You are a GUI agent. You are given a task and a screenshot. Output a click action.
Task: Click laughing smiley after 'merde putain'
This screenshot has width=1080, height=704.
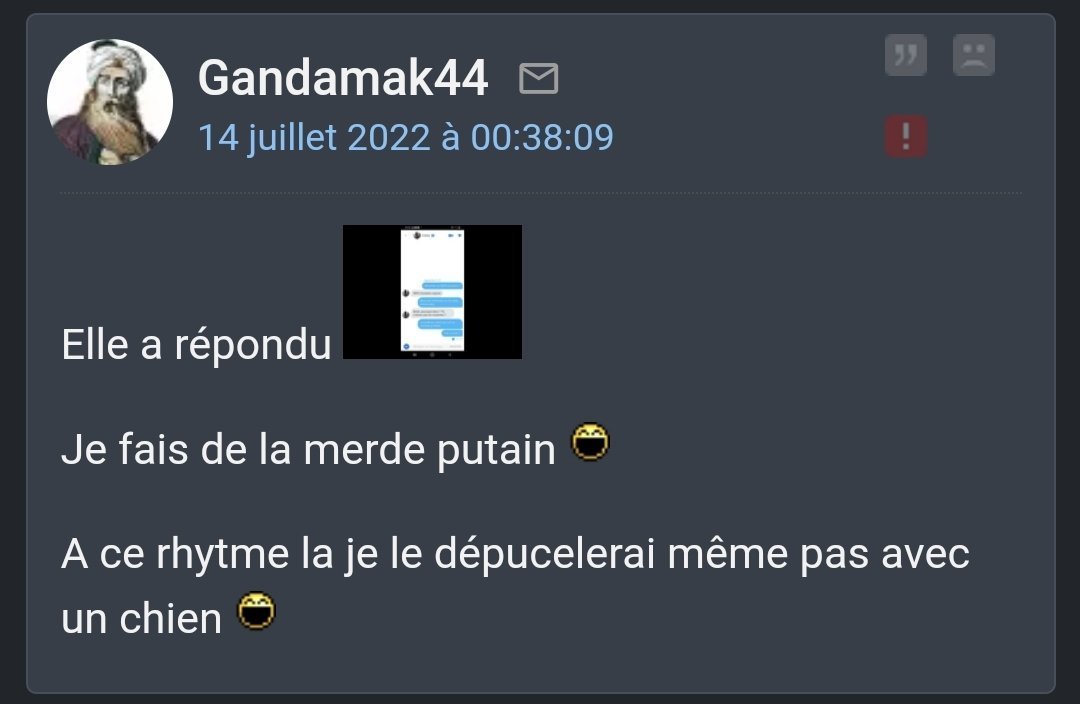pos(590,442)
